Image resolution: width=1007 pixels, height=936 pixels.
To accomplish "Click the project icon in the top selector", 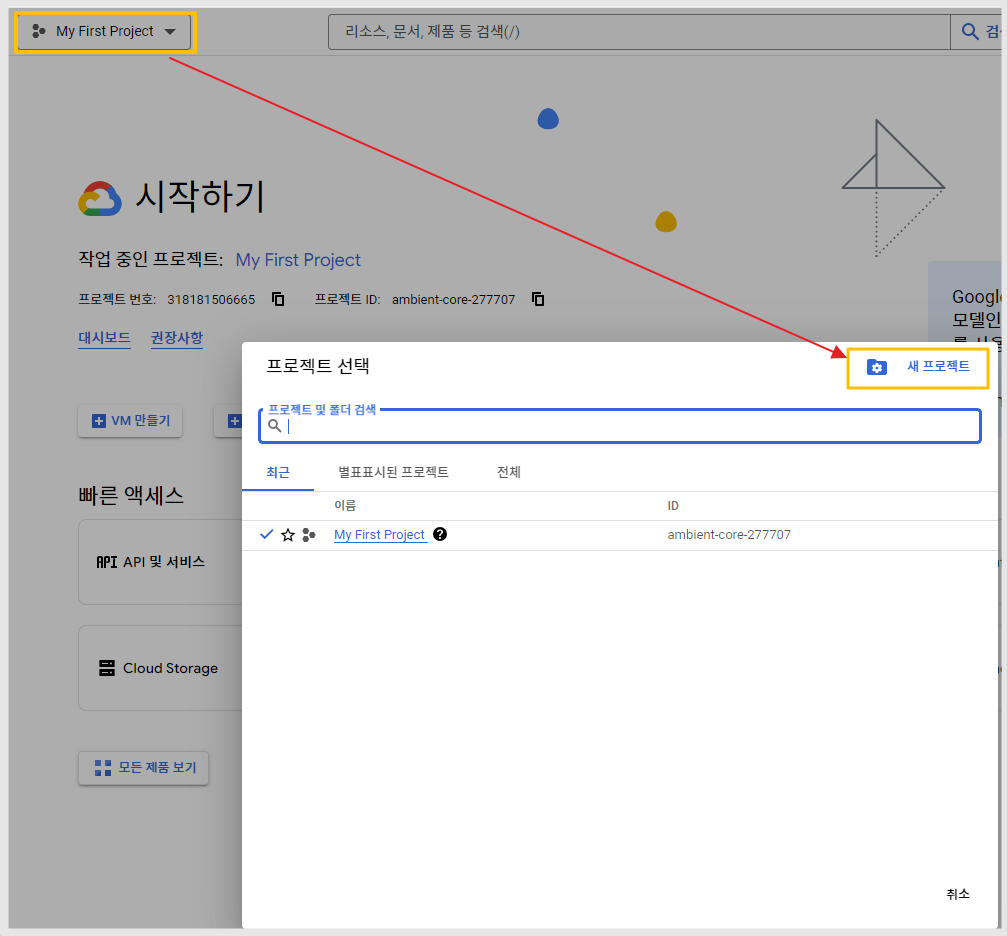I will (39, 31).
